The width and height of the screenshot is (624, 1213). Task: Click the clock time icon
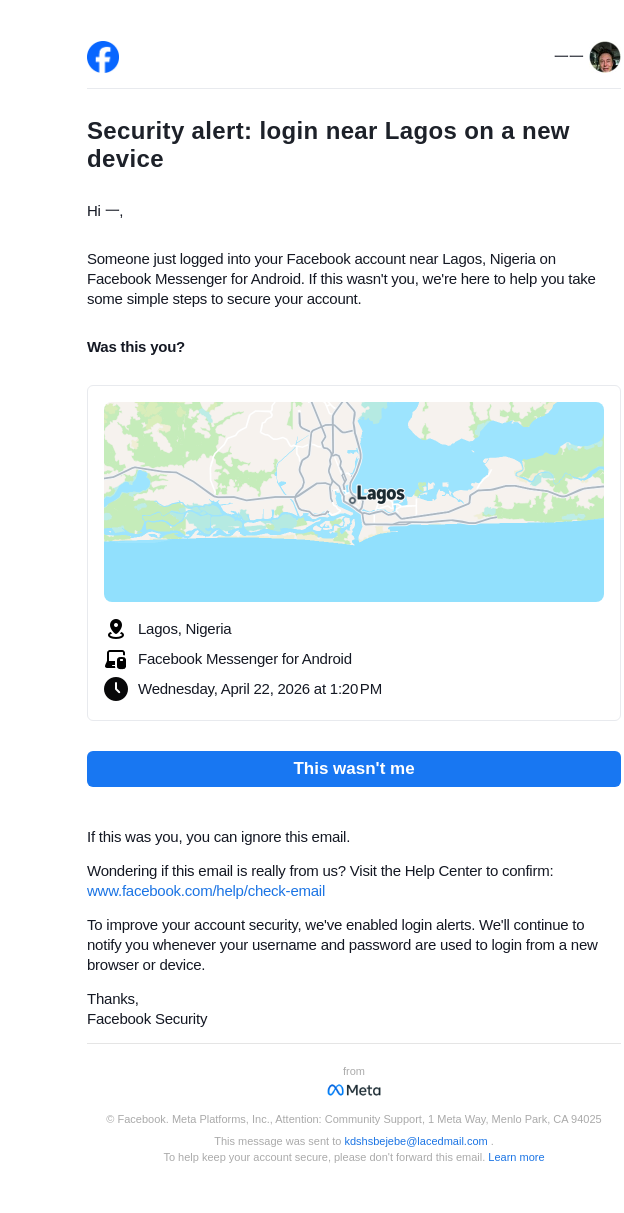point(116,689)
